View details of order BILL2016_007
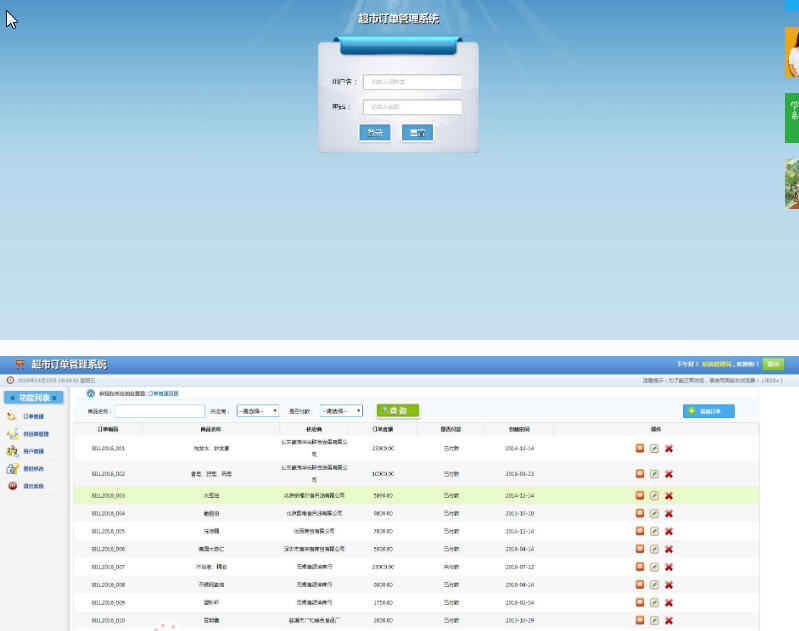Image resolution: width=799 pixels, height=631 pixels. [640, 566]
